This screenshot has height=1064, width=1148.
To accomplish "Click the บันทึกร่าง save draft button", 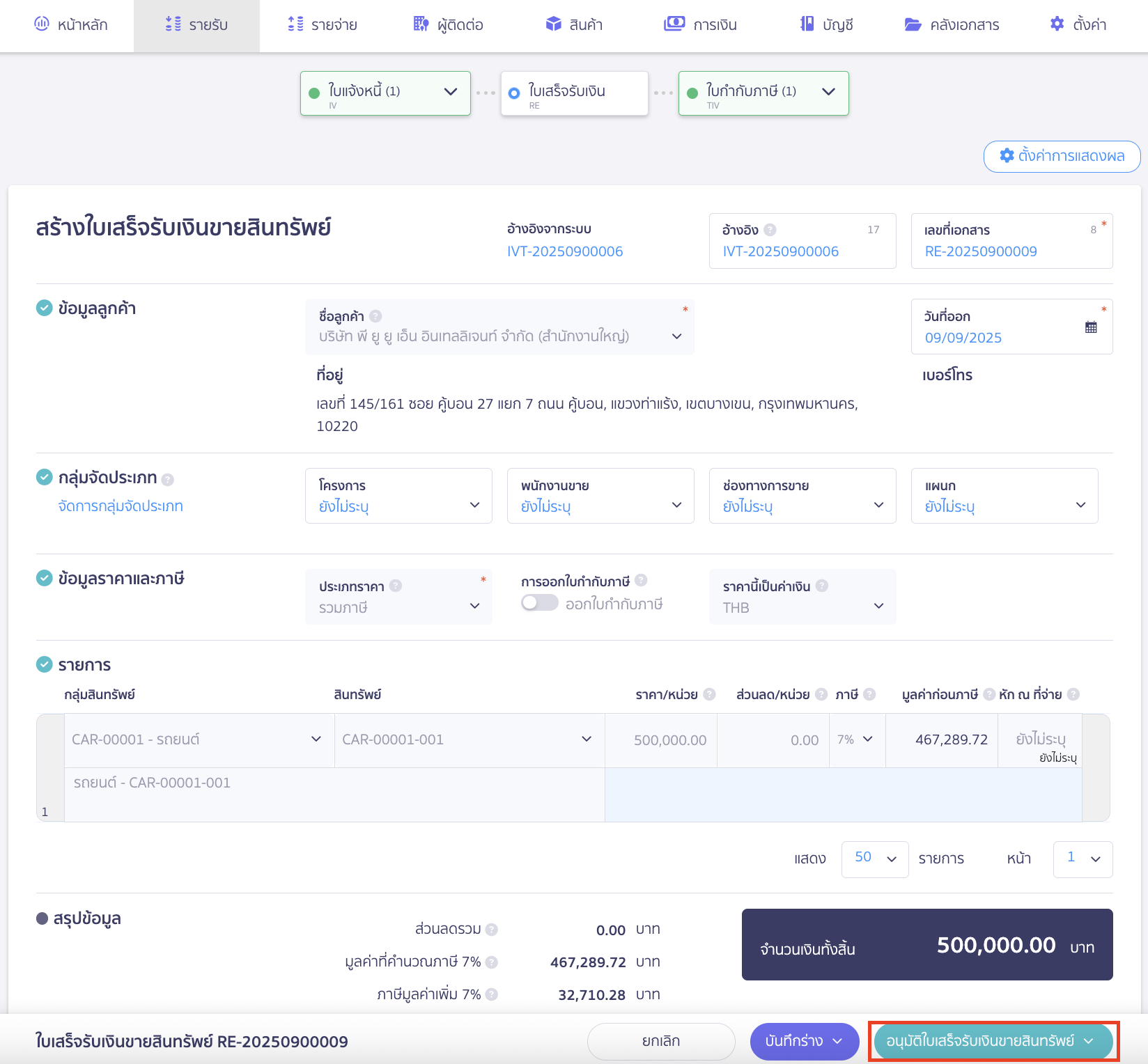I will (805, 1042).
